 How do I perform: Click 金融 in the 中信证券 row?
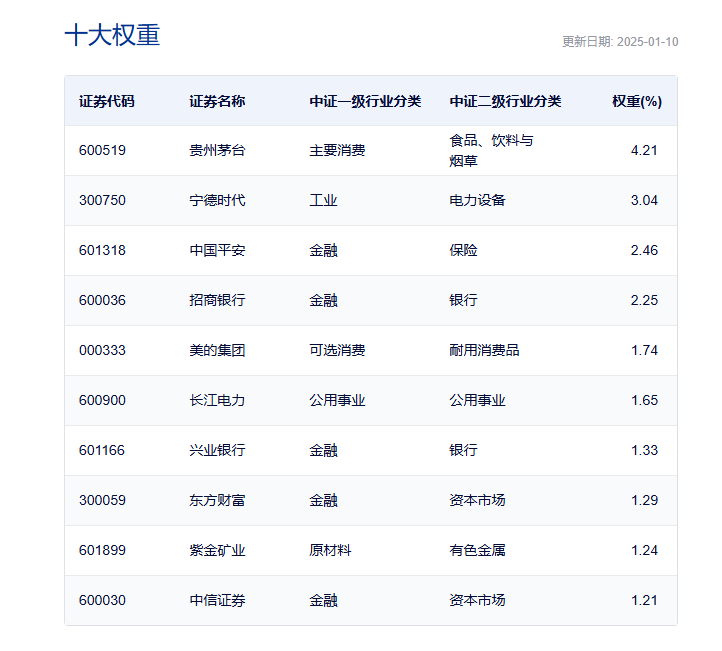coord(323,600)
